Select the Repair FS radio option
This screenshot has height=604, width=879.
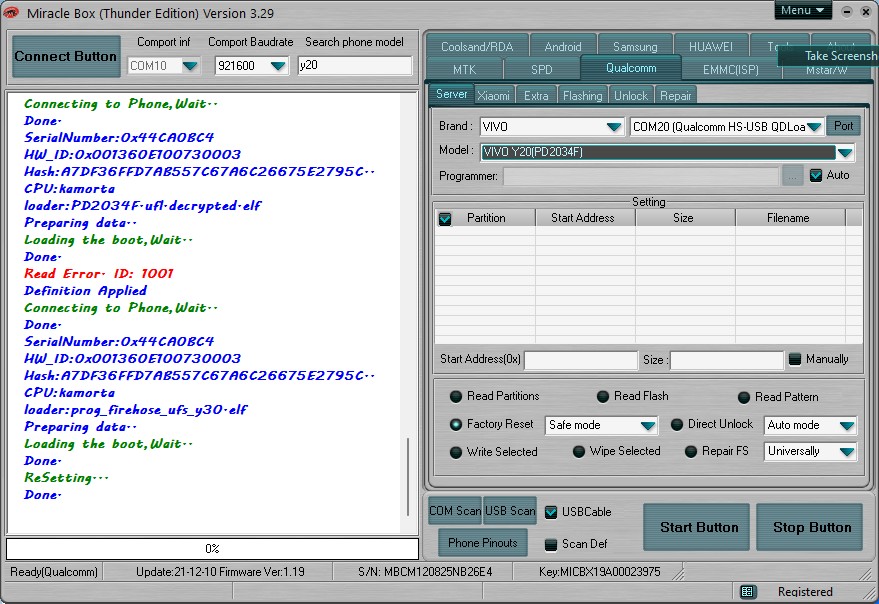[x=691, y=451]
